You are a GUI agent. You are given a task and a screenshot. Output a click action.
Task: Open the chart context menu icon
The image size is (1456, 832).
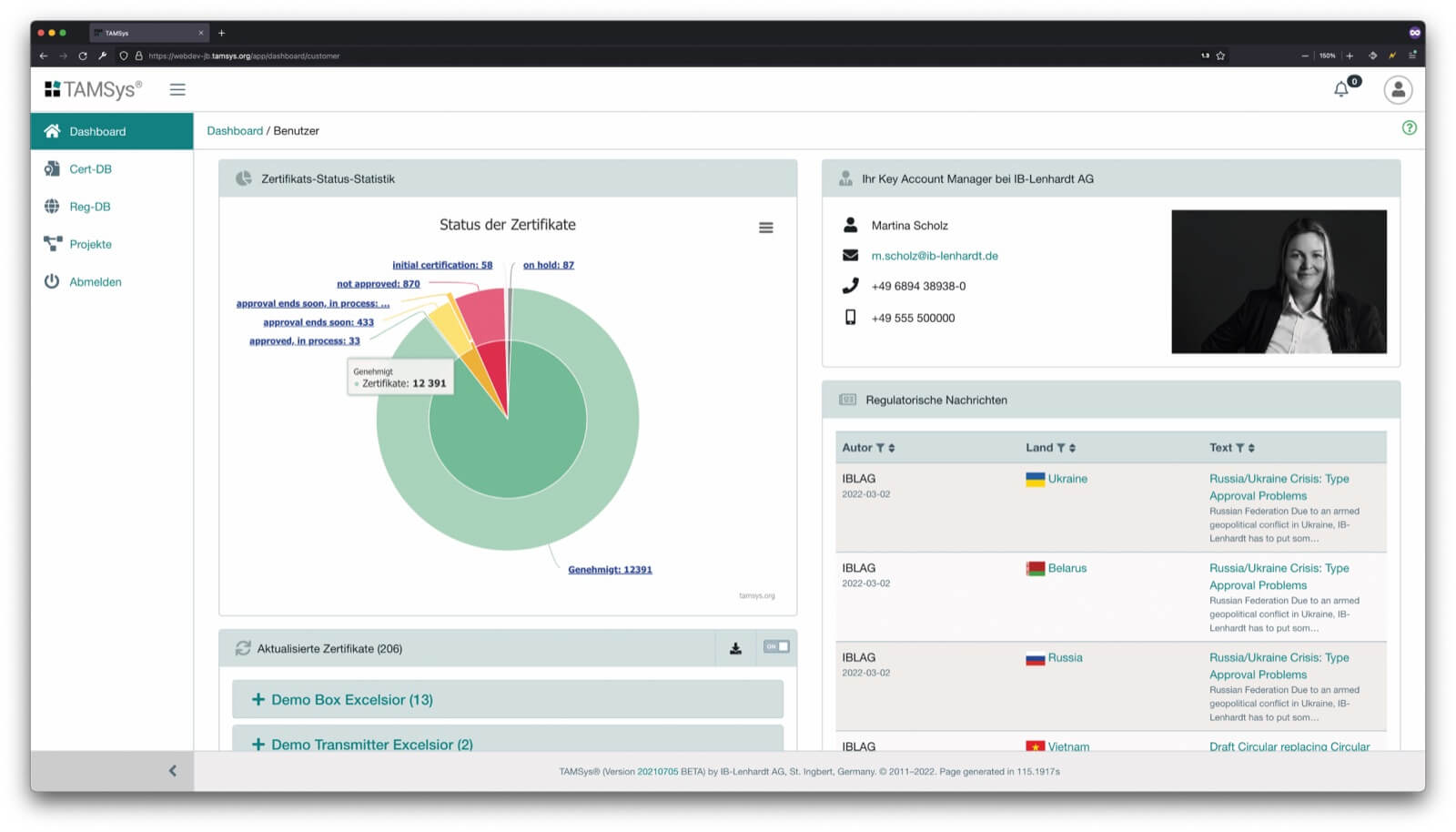pos(766,228)
